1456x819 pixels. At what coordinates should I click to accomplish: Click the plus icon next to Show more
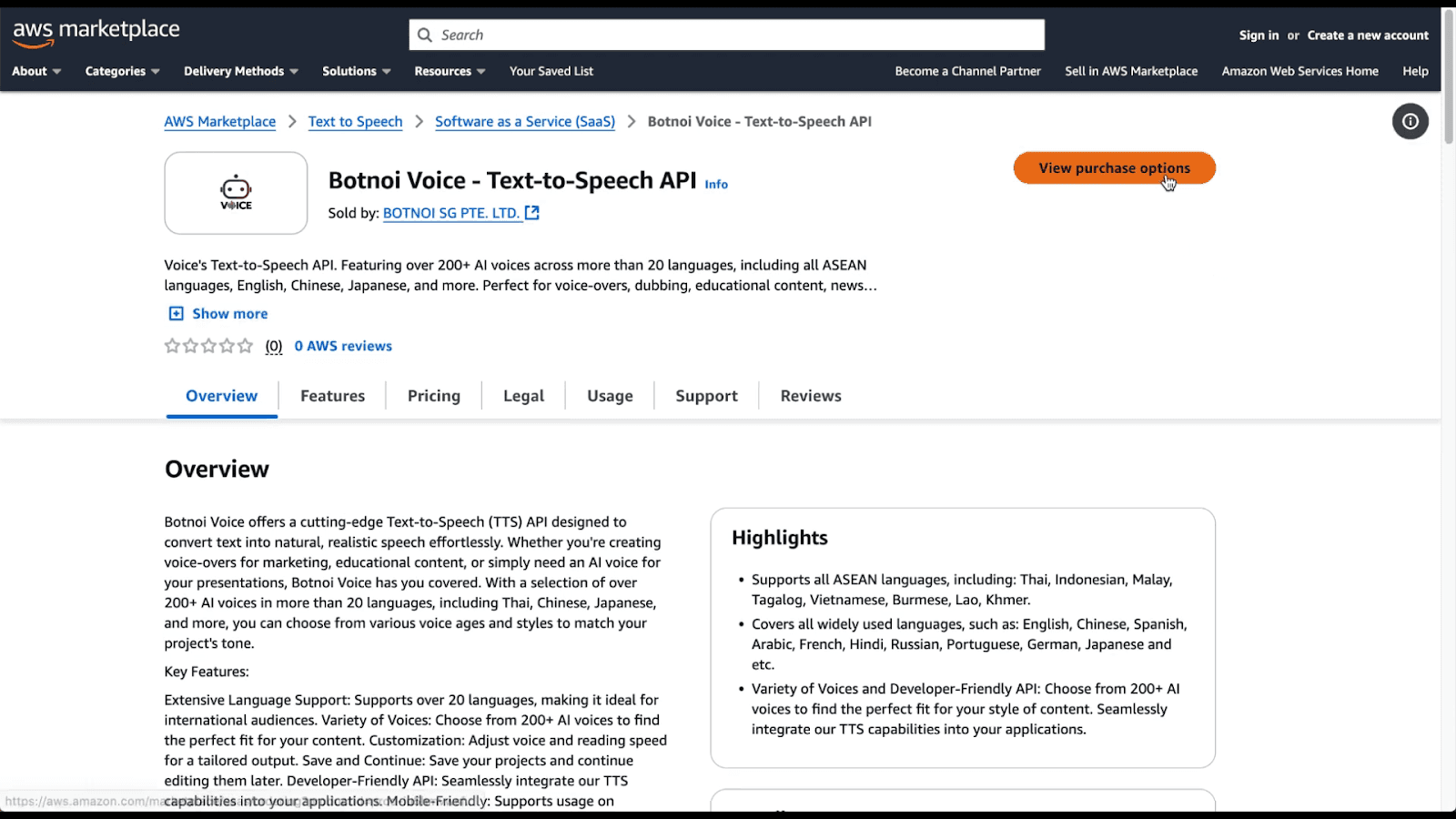(x=176, y=314)
